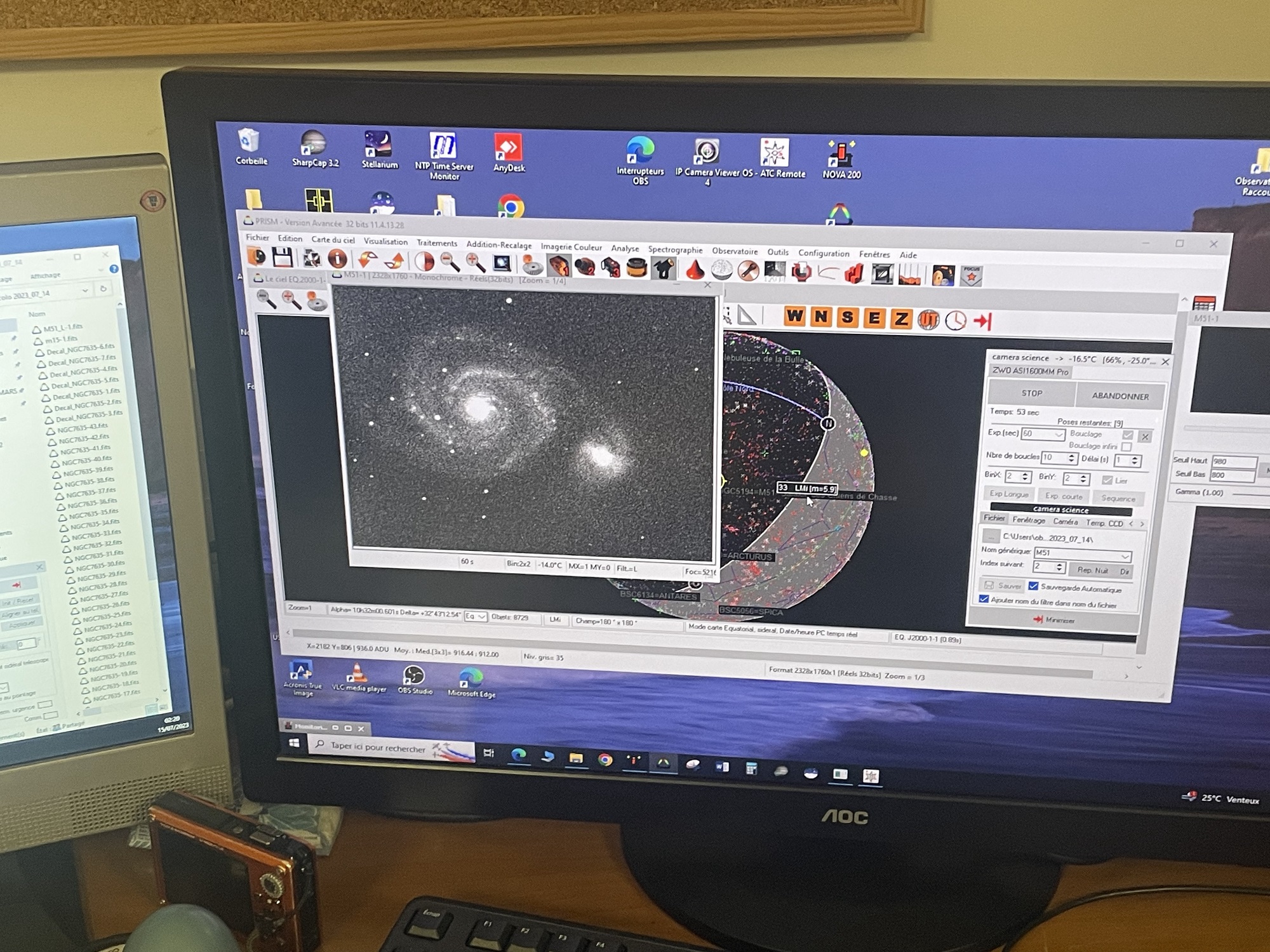Toggle the Bouclage checkbox
Image resolution: width=1270 pixels, height=952 pixels.
(1128, 435)
